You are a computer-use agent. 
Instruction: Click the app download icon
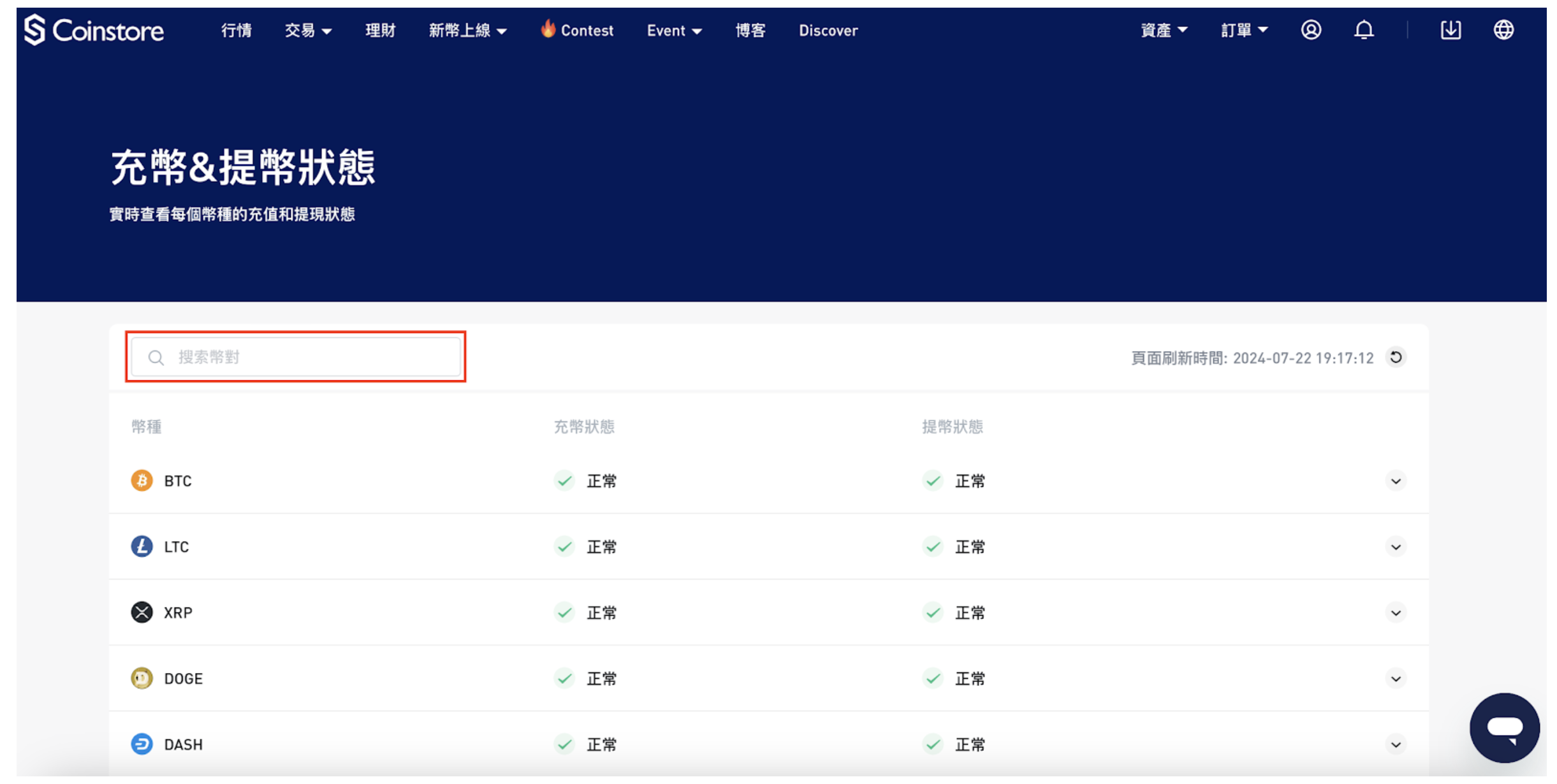1451,30
